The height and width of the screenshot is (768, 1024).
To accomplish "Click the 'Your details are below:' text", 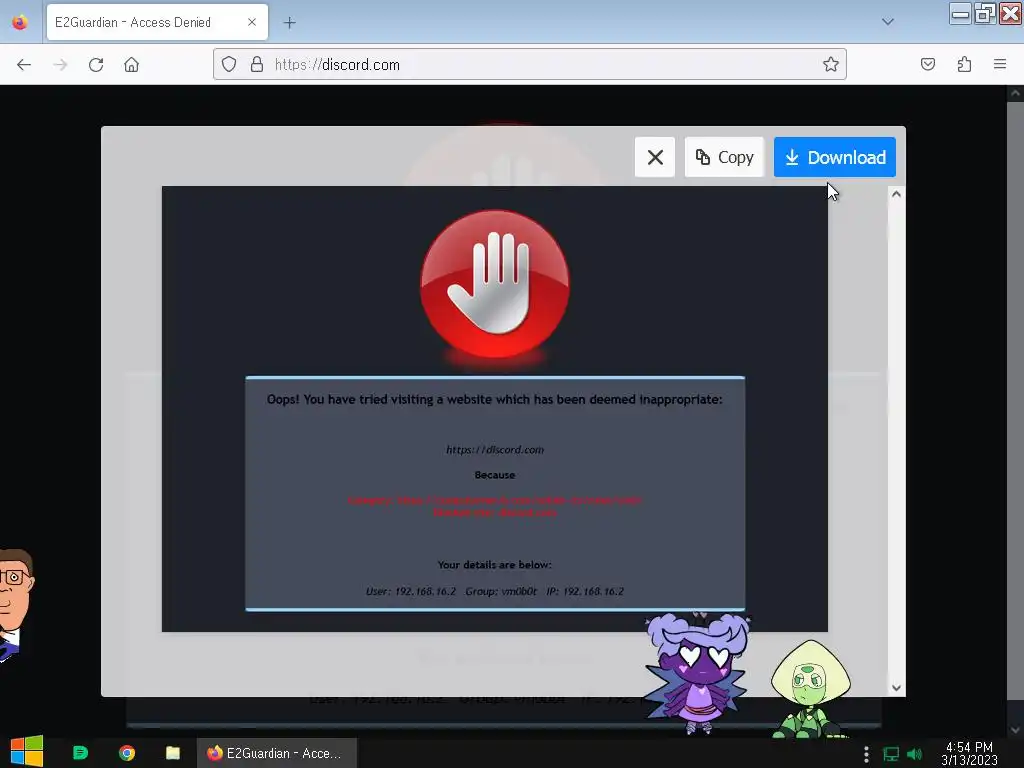I will click(x=494, y=564).
